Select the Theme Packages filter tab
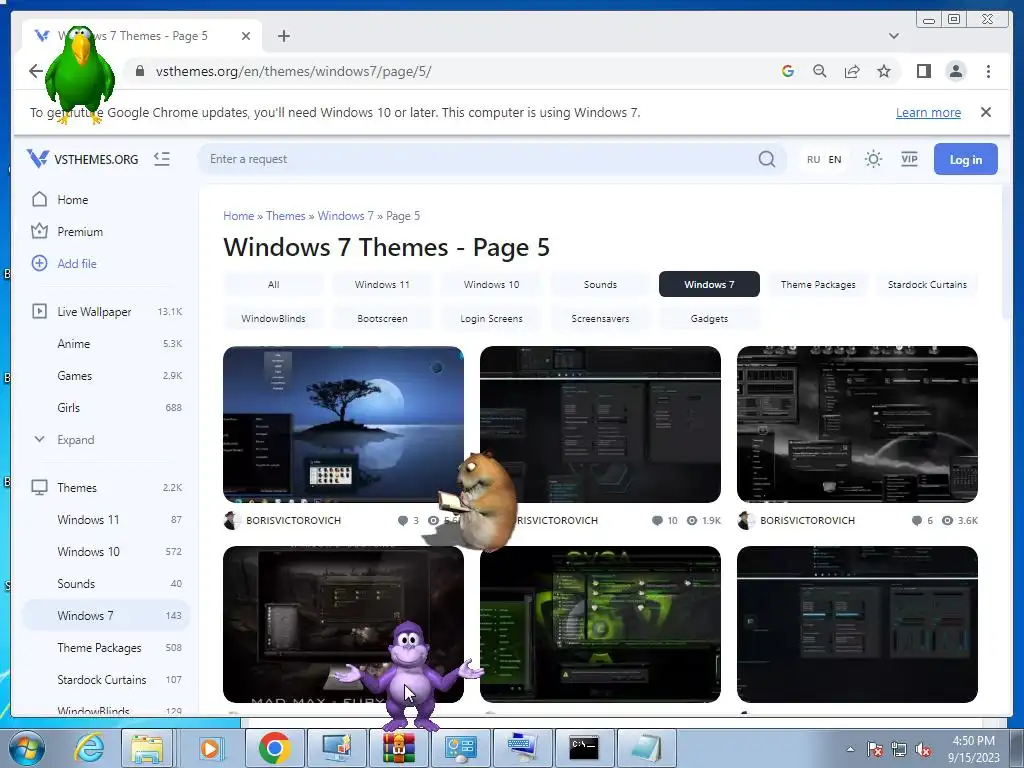The width and height of the screenshot is (1024, 768). pos(818,284)
